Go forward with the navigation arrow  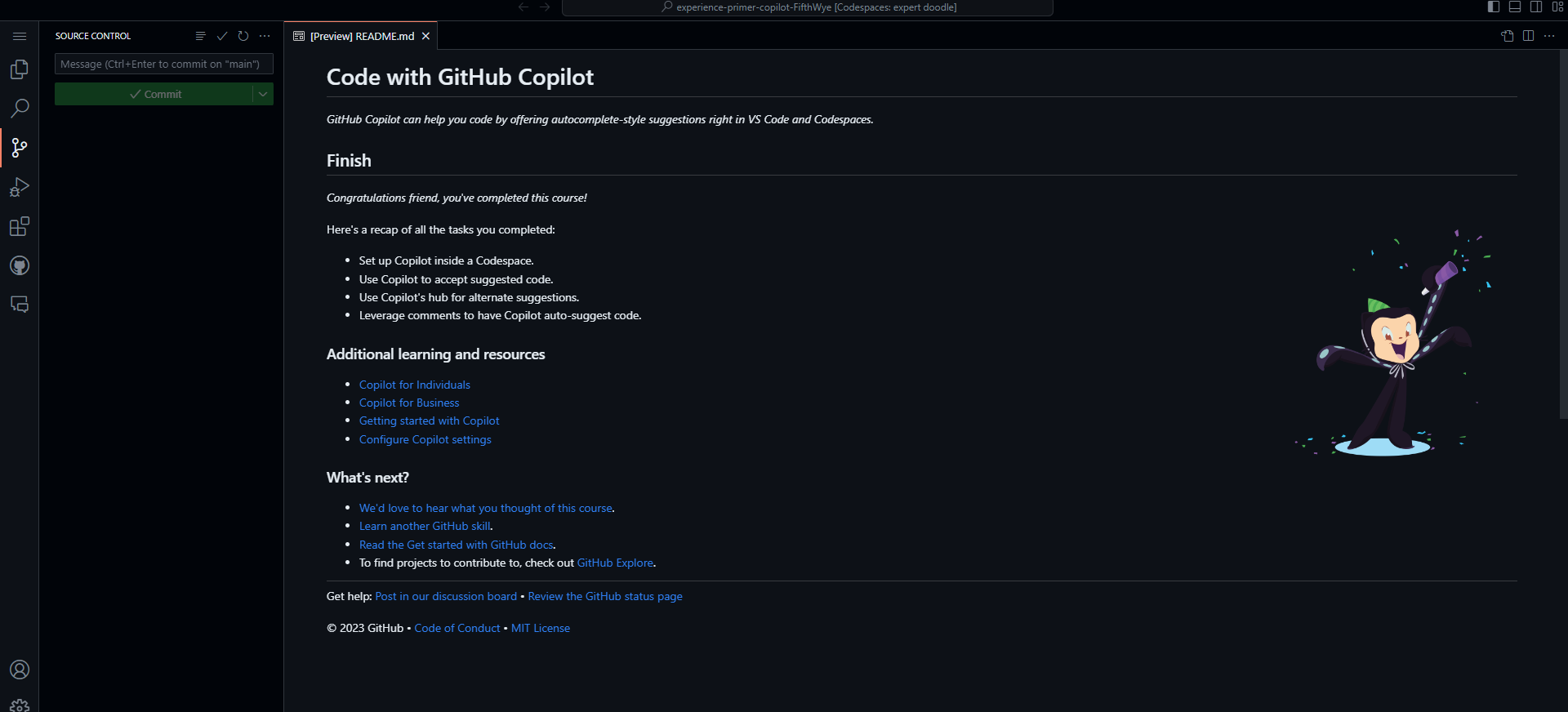tap(545, 7)
